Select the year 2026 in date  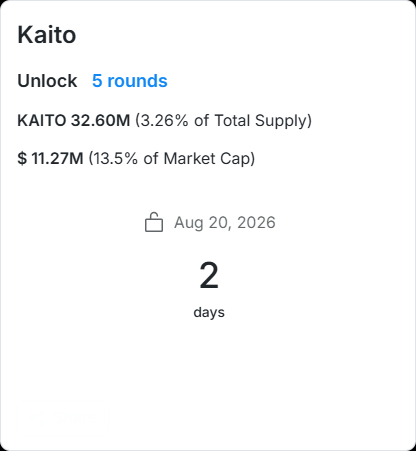(x=256, y=223)
